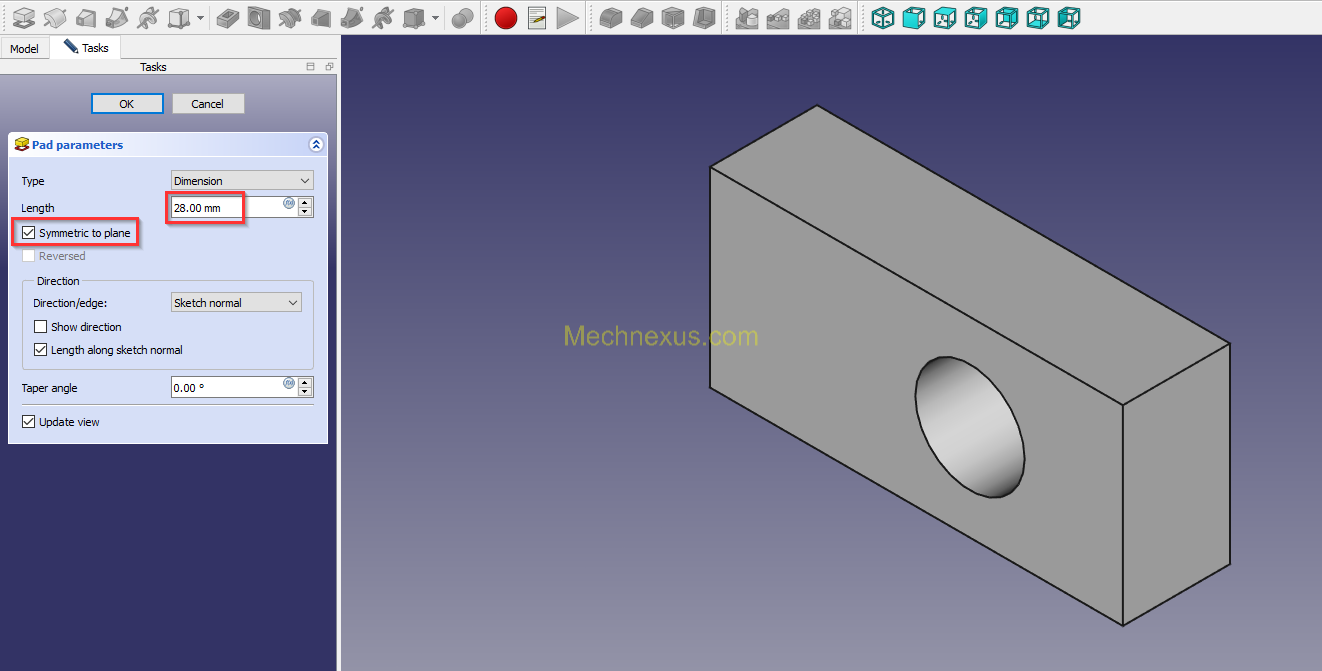Toggle Length along sketch normal checkbox
The image size is (1322, 671).
coord(40,350)
